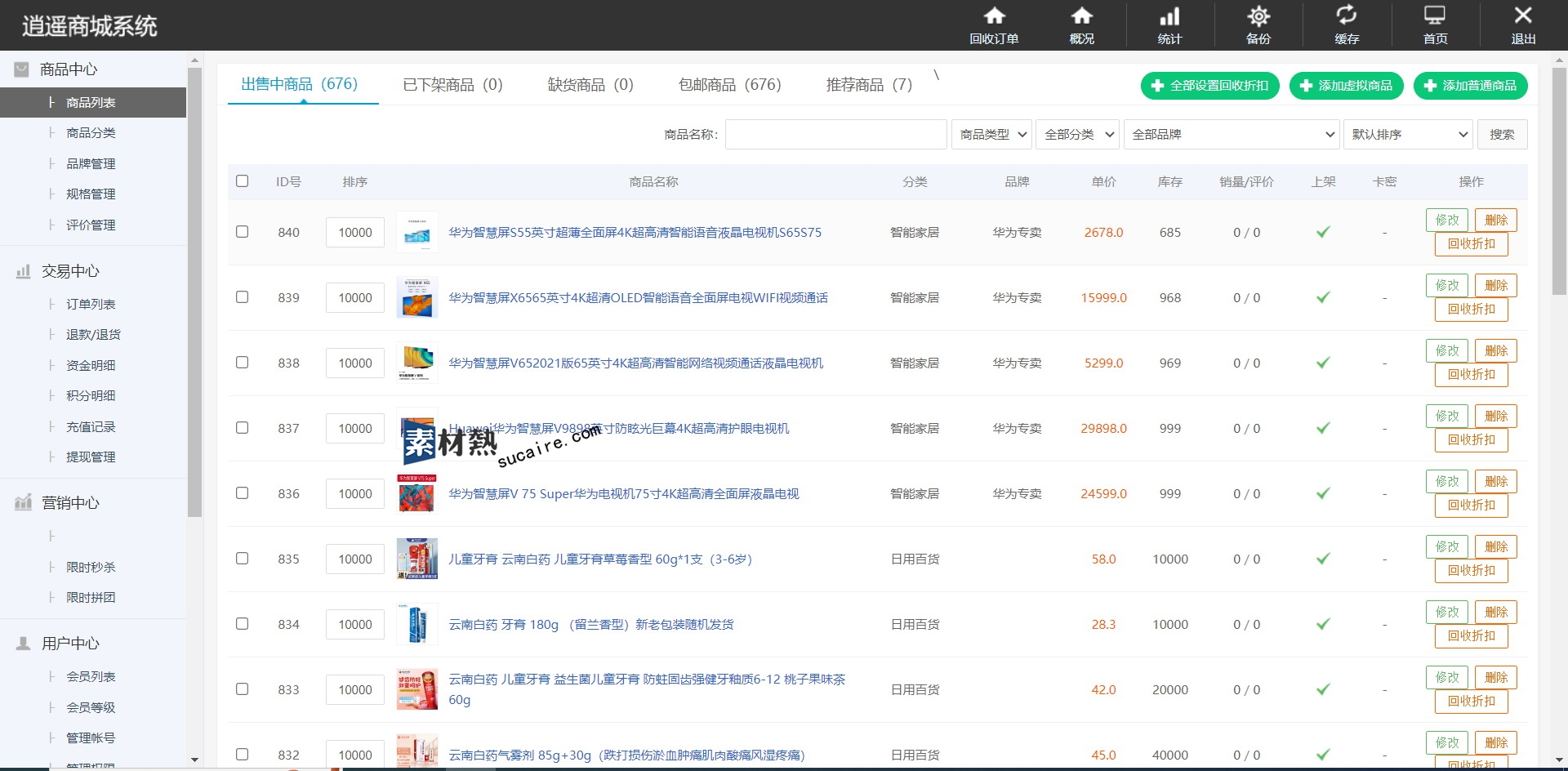Image resolution: width=1568 pixels, height=771 pixels.
Task: Click product thumbnail for ID 838
Action: 417,363
